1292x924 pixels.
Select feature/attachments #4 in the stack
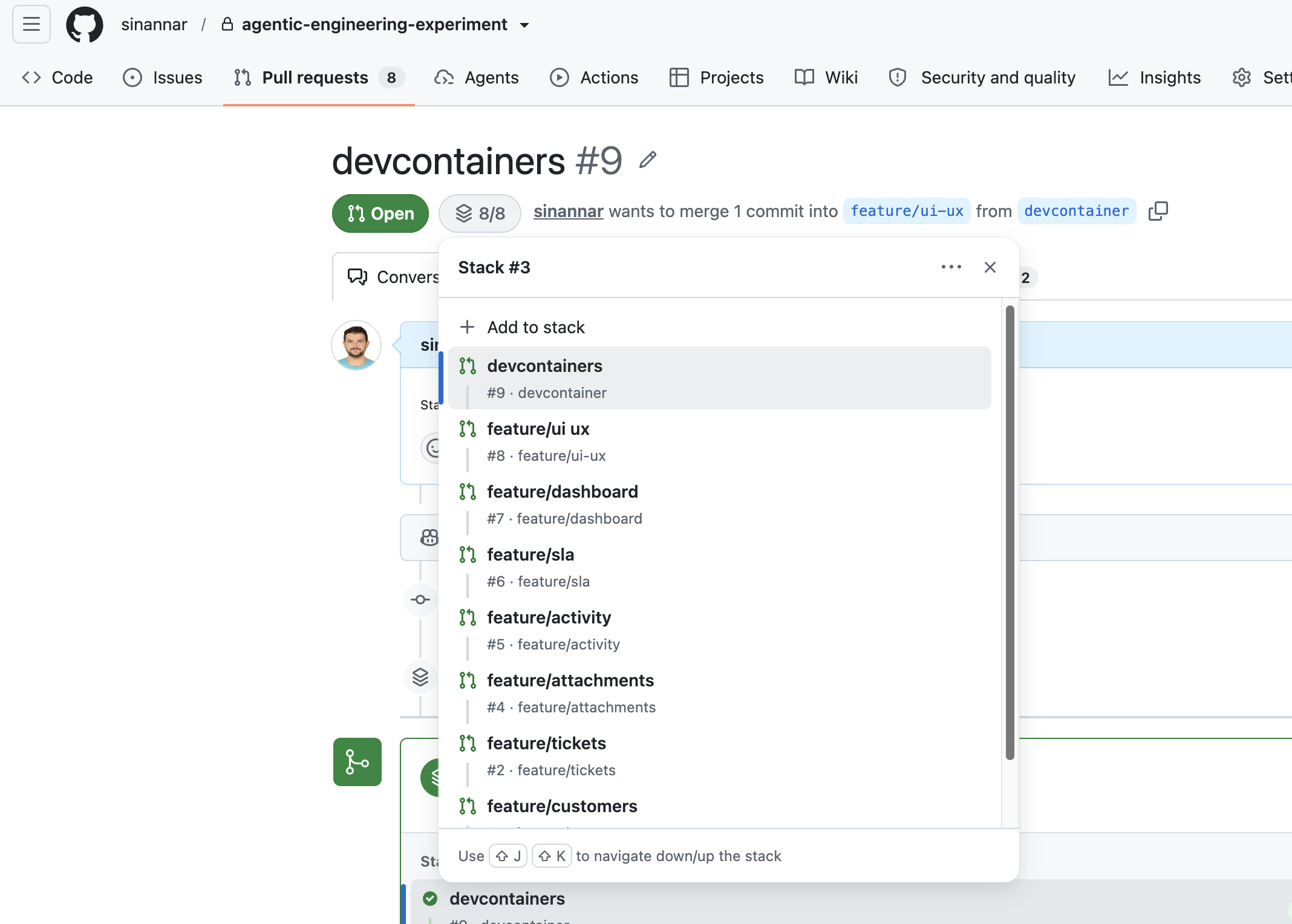point(720,693)
